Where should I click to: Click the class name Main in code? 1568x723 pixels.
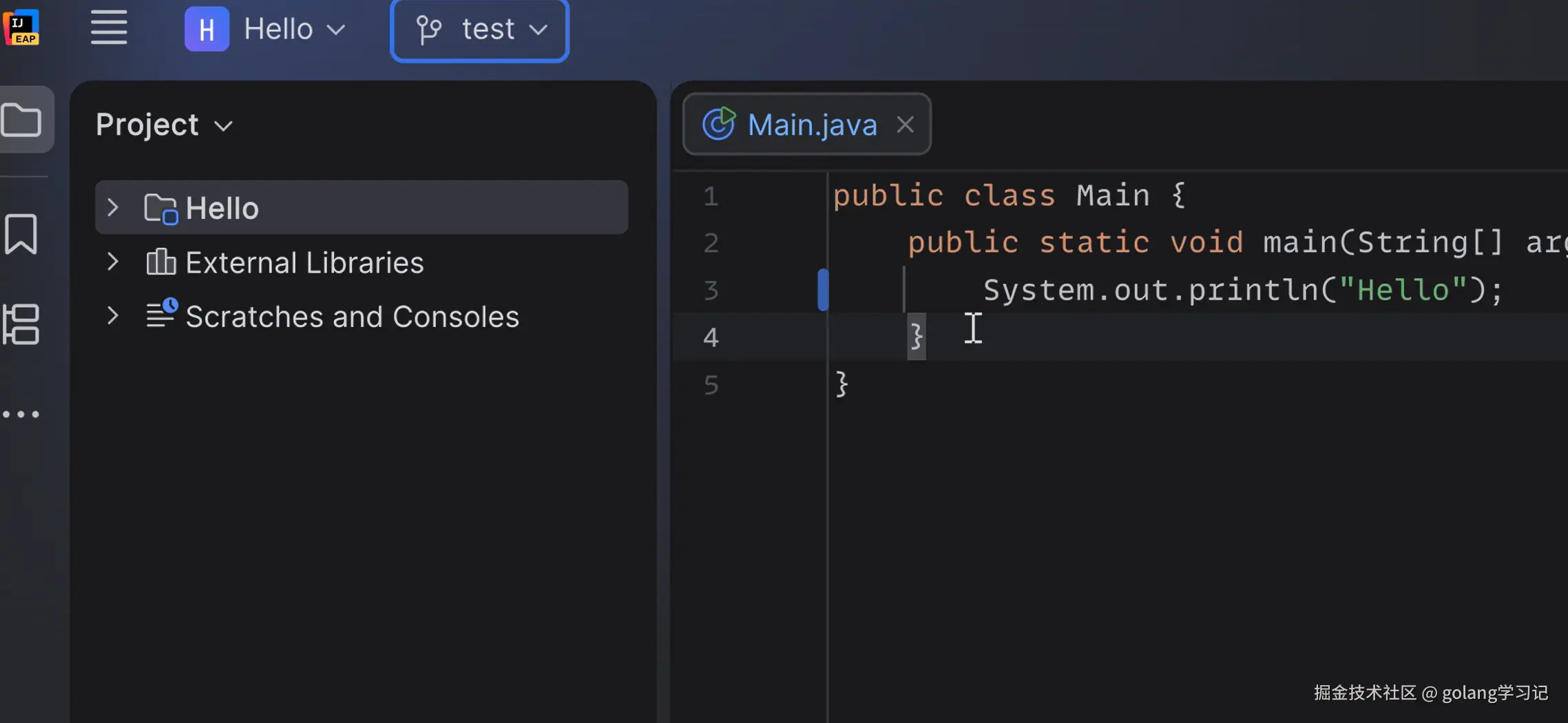[1113, 196]
